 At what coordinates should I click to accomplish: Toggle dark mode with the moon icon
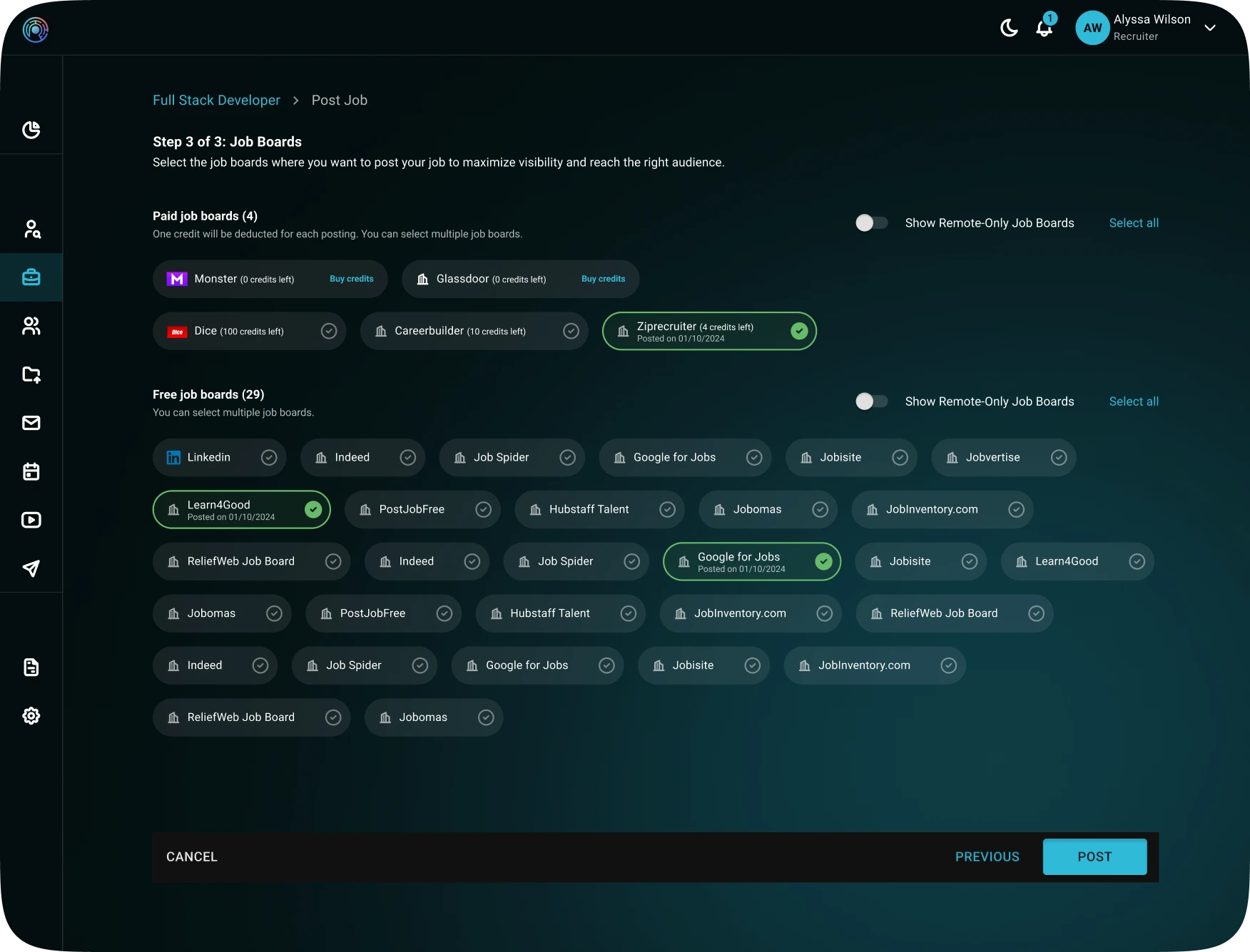1009,29
